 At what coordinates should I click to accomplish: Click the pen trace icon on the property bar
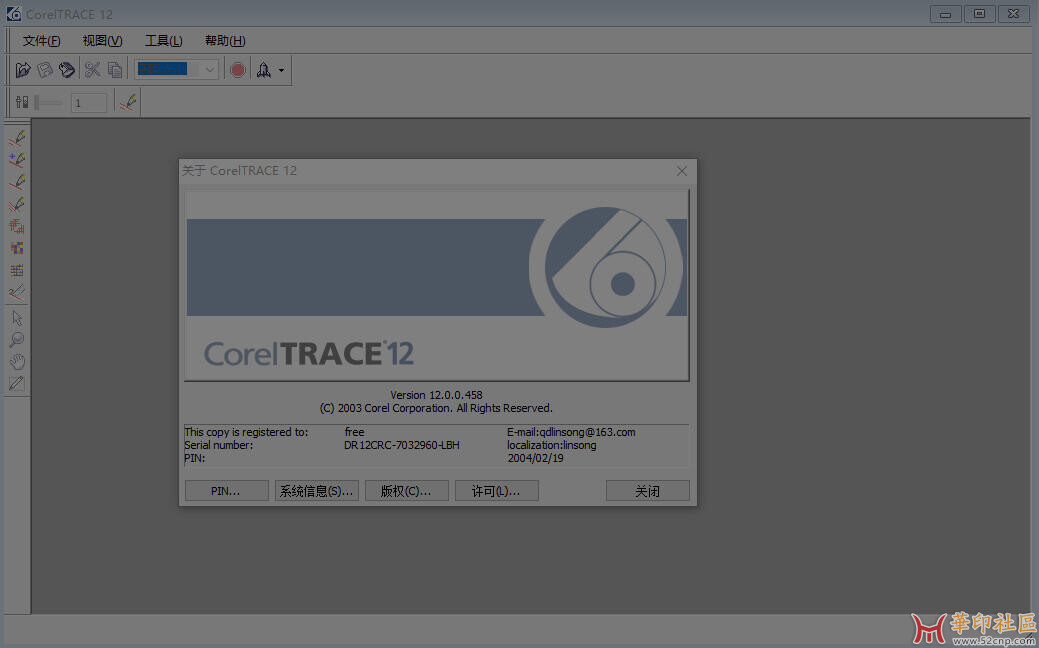click(128, 103)
